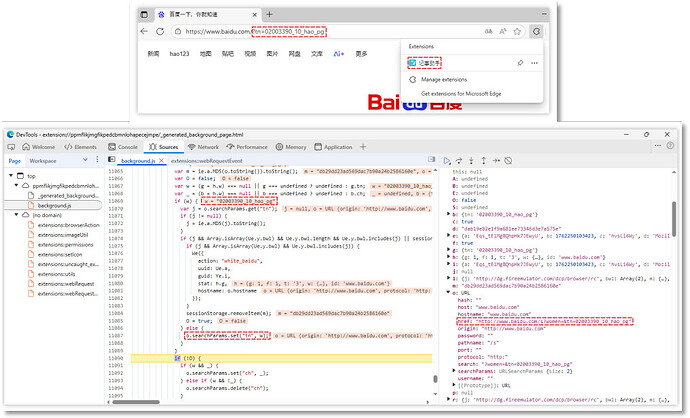Open the Extensions puzzle icon in toolbar
The width and height of the screenshot is (690, 418).
point(536,33)
